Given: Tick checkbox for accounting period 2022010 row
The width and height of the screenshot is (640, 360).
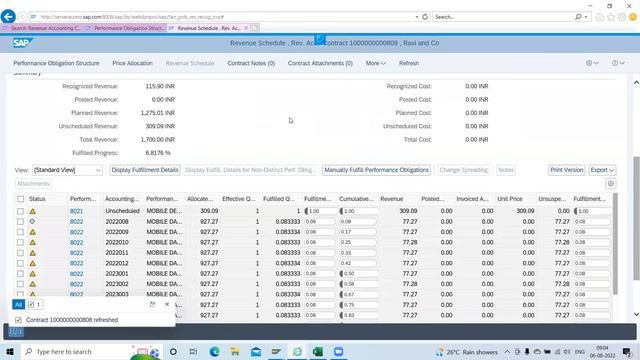Looking at the screenshot, I should coord(20,242).
